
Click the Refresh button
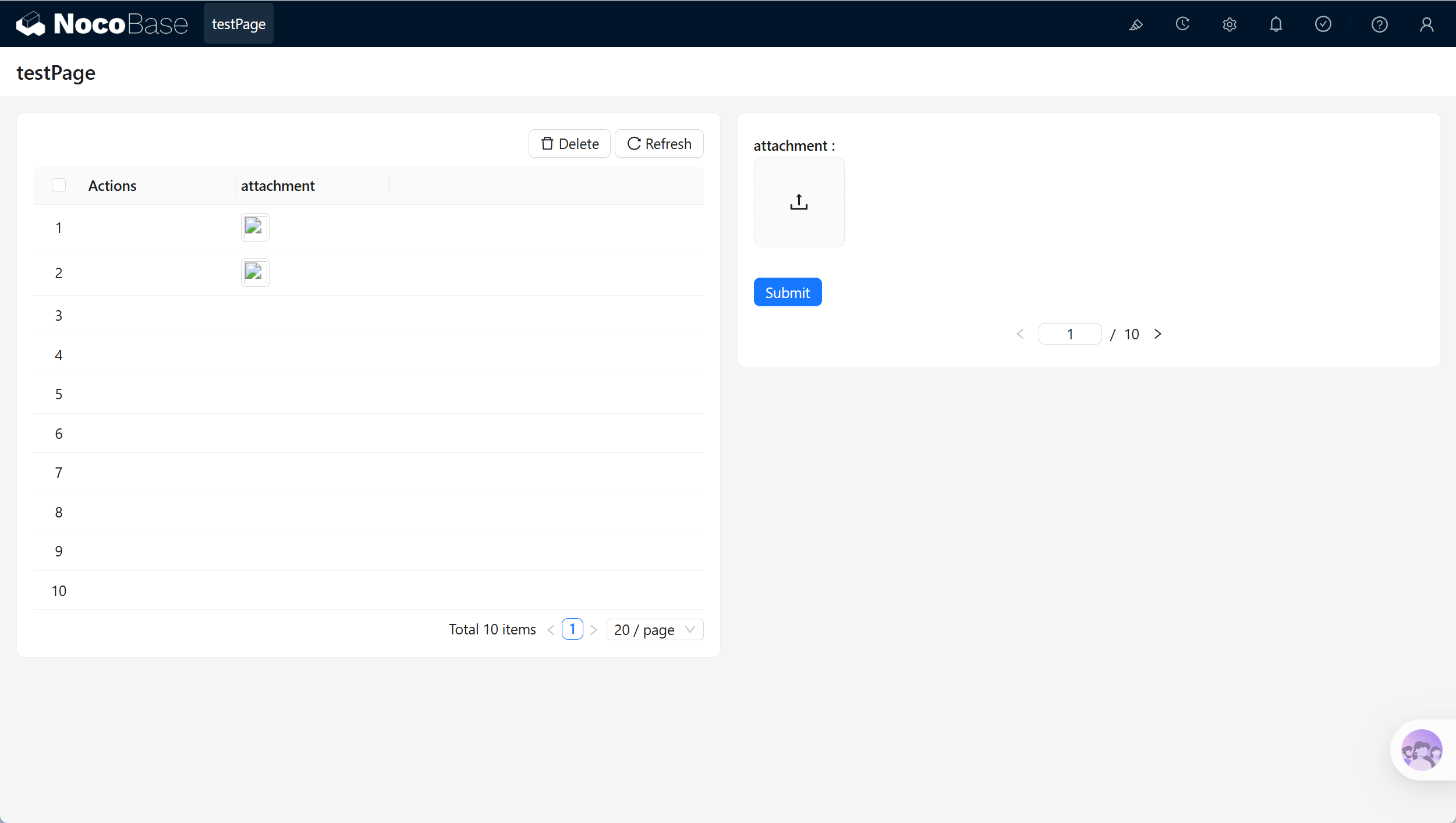[x=659, y=144]
